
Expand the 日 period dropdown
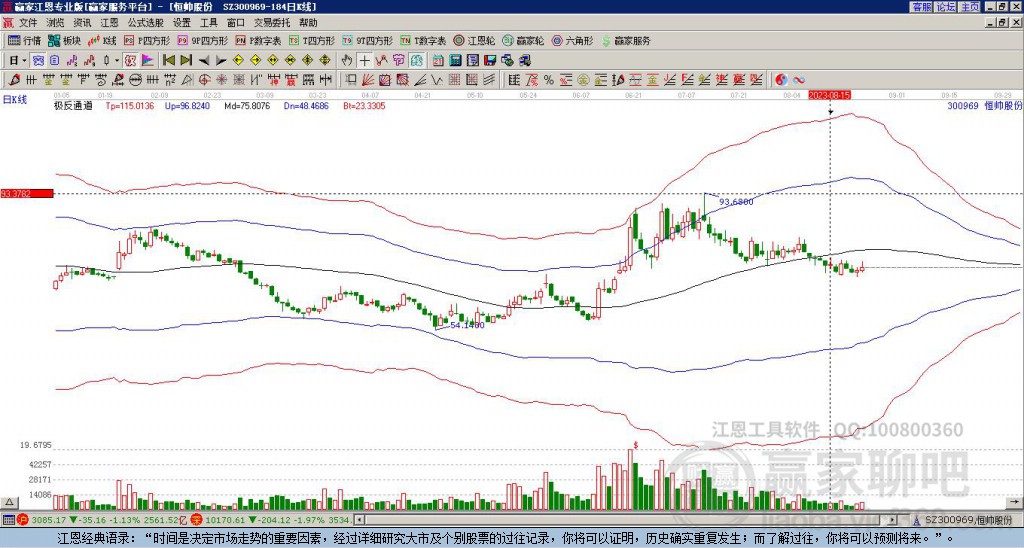pyautogui.click(x=24, y=60)
